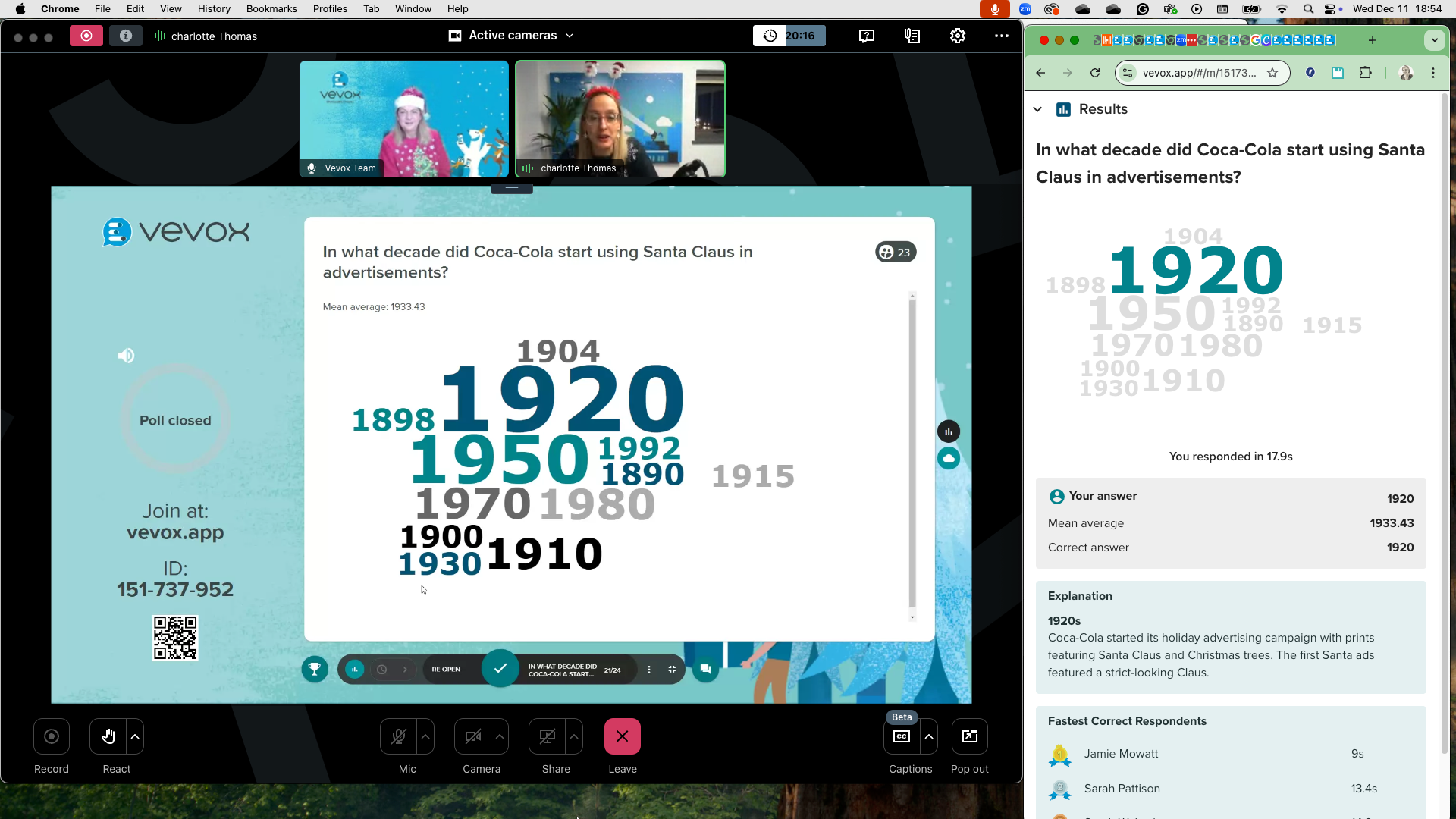Switch to word cloud results view
The image size is (1456, 819).
click(949, 458)
